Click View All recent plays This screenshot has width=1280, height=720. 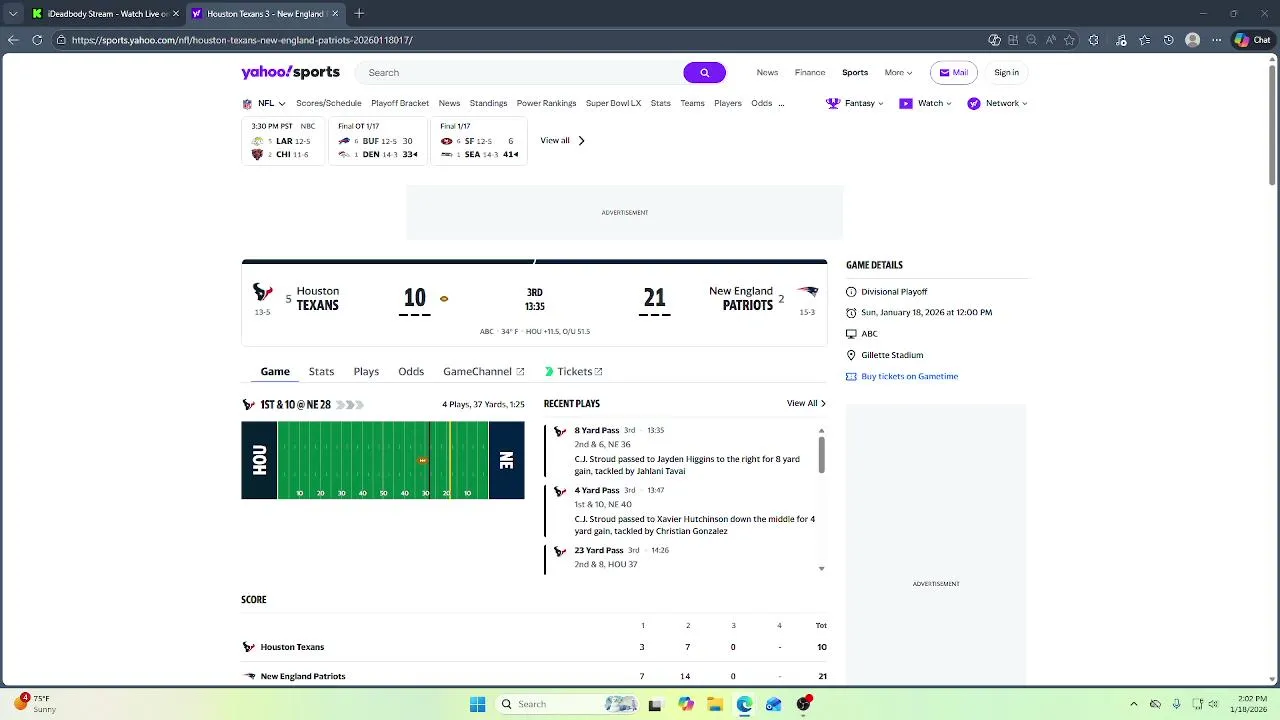coord(806,403)
